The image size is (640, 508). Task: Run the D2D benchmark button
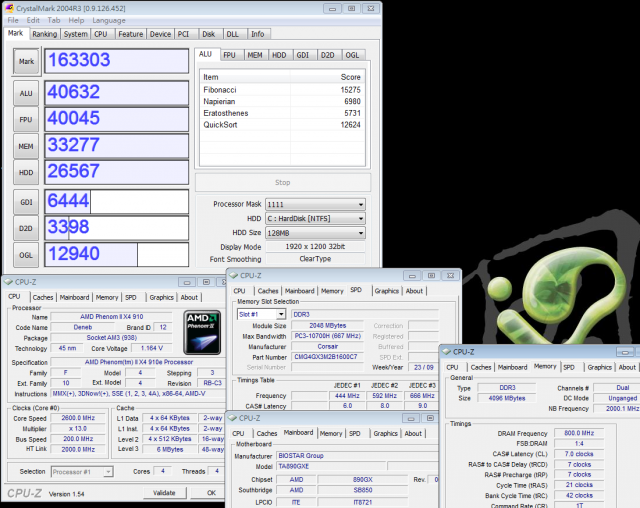click(x=26, y=228)
